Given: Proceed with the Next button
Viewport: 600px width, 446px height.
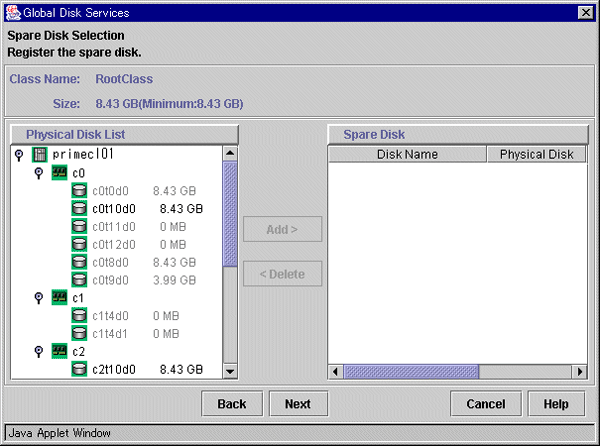Looking at the screenshot, I should (298, 404).
